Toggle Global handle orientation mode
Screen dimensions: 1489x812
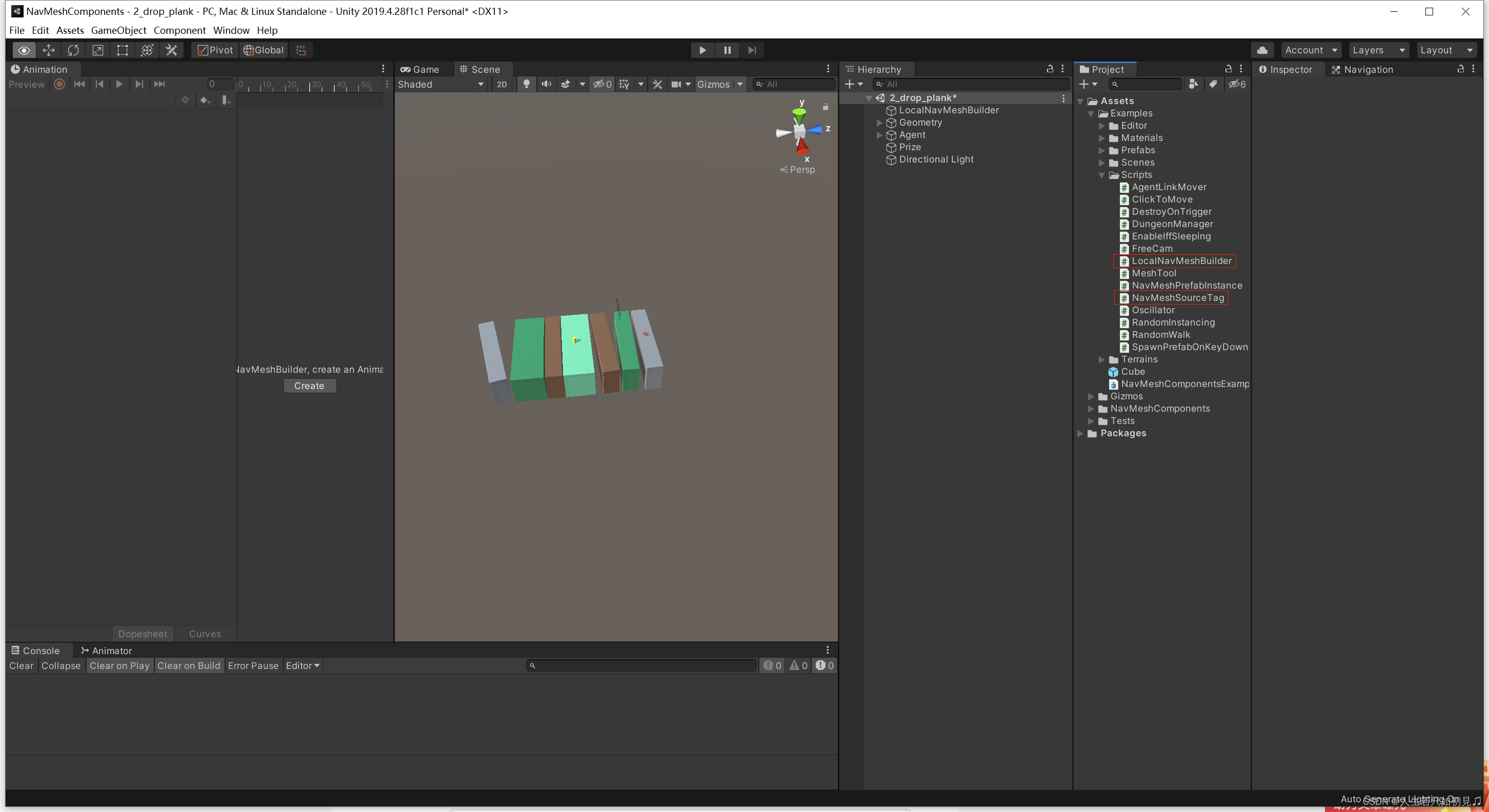tap(263, 50)
